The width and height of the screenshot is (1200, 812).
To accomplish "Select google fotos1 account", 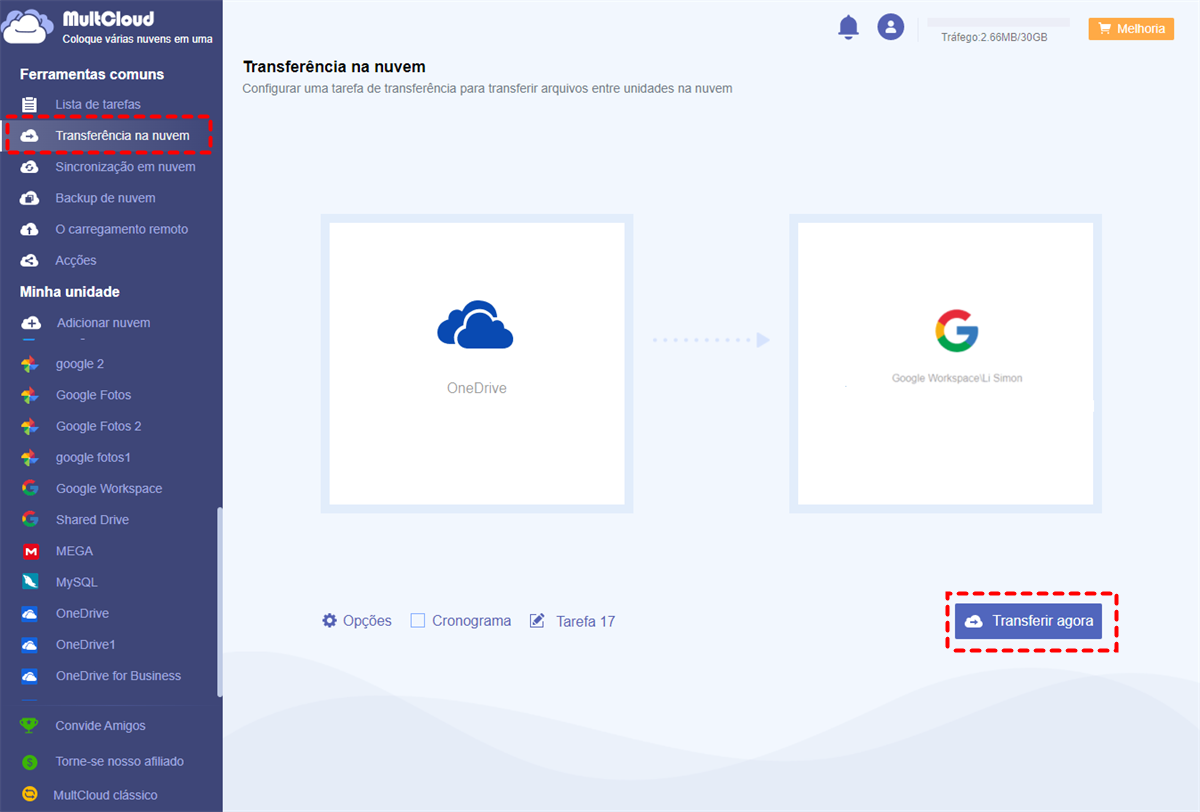I will (x=93, y=457).
